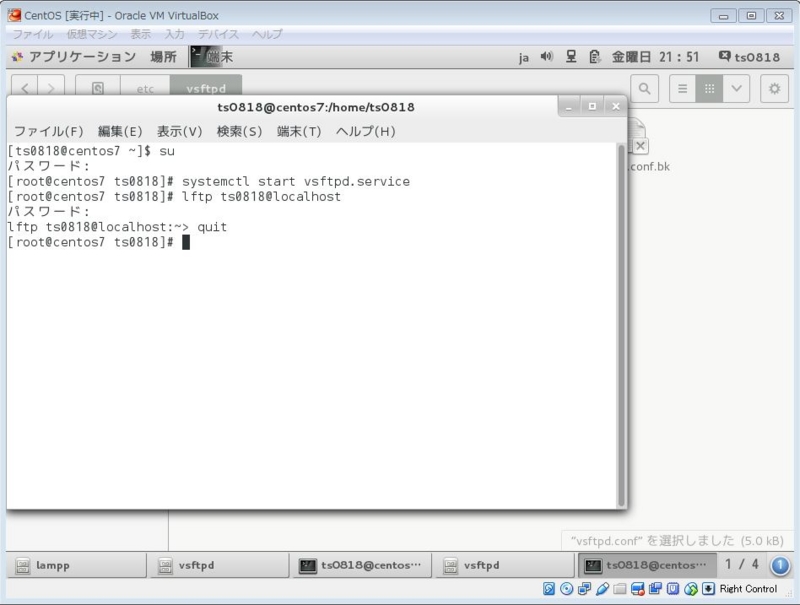Open VirtualBox ファイル menu

[33, 34]
